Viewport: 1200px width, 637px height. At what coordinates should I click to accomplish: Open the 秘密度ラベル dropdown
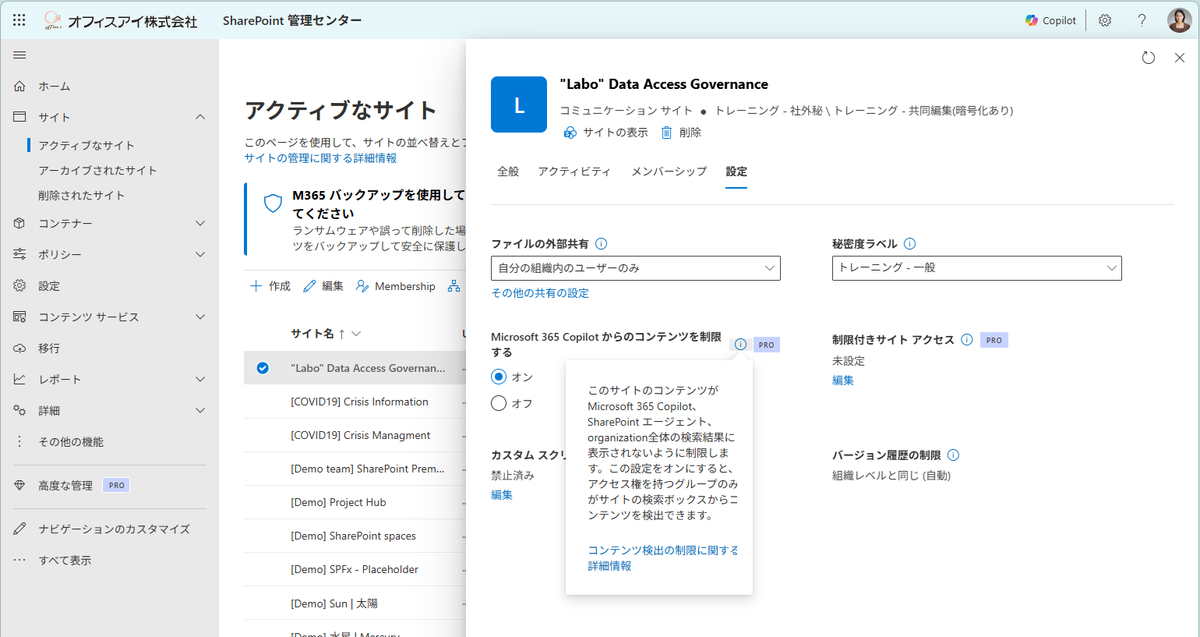pos(976,268)
